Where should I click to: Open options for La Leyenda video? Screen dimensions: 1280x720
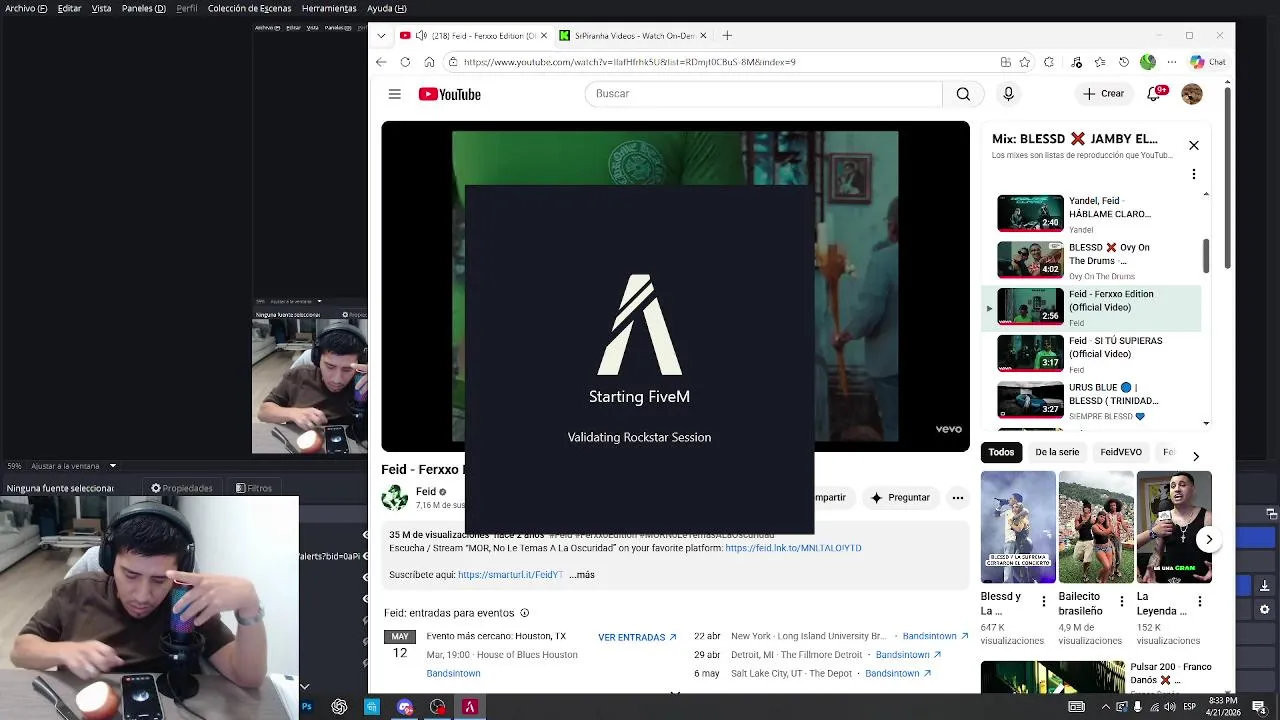(x=1200, y=602)
